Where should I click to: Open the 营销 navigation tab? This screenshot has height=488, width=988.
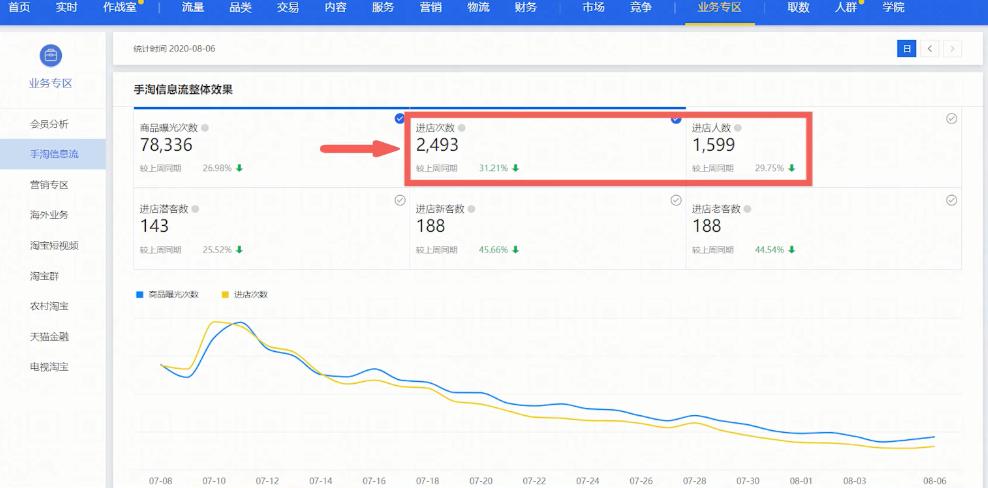click(430, 8)
